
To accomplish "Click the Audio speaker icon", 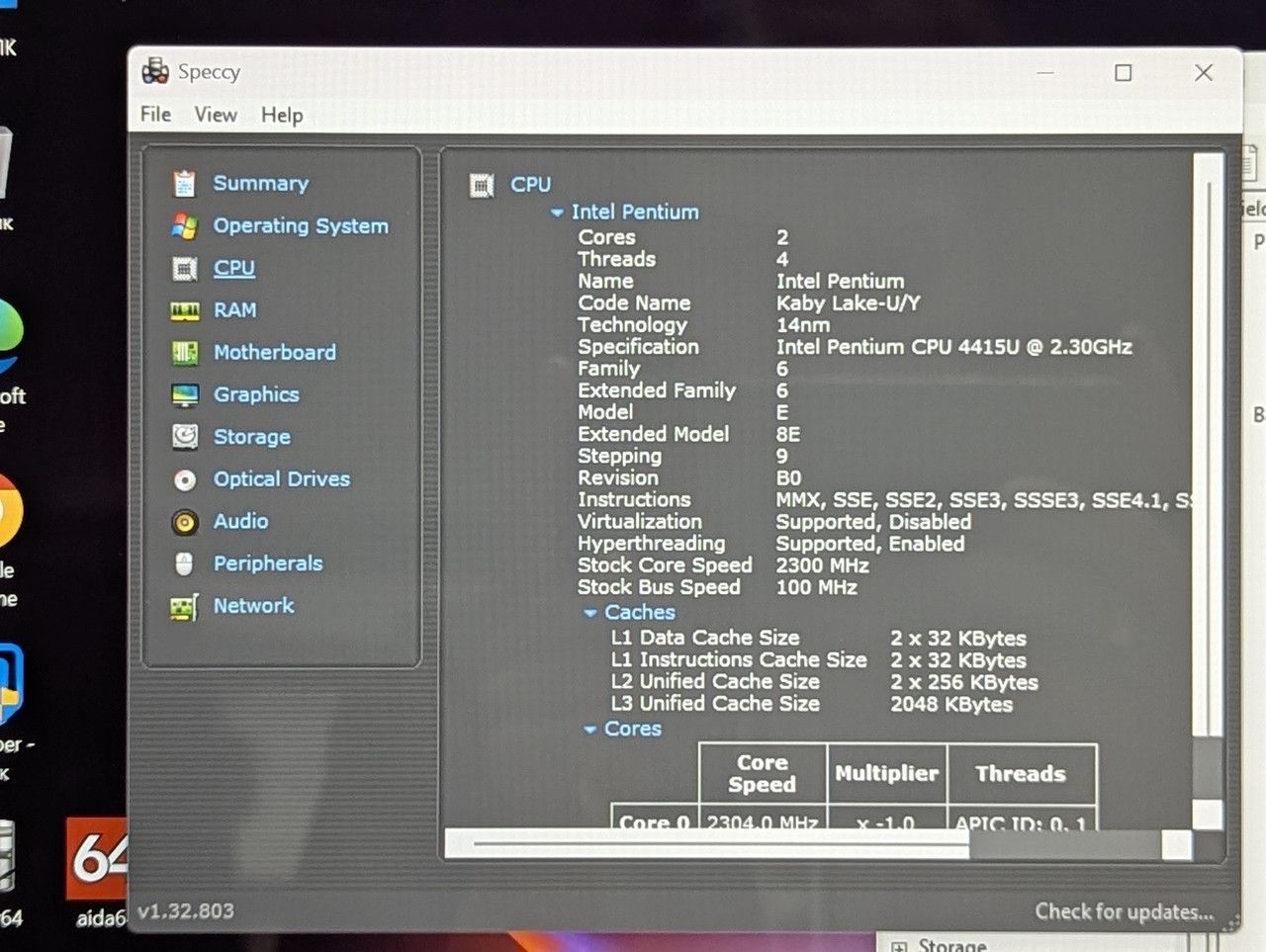I will point(185,522).
